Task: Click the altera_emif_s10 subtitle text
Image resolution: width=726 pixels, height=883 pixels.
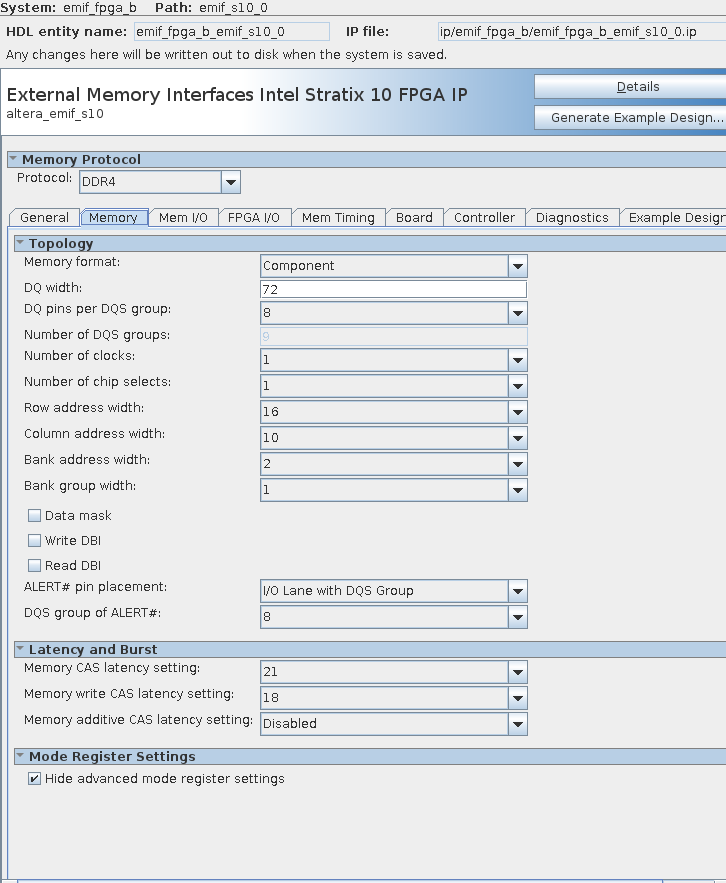Action: coord(55,114)
